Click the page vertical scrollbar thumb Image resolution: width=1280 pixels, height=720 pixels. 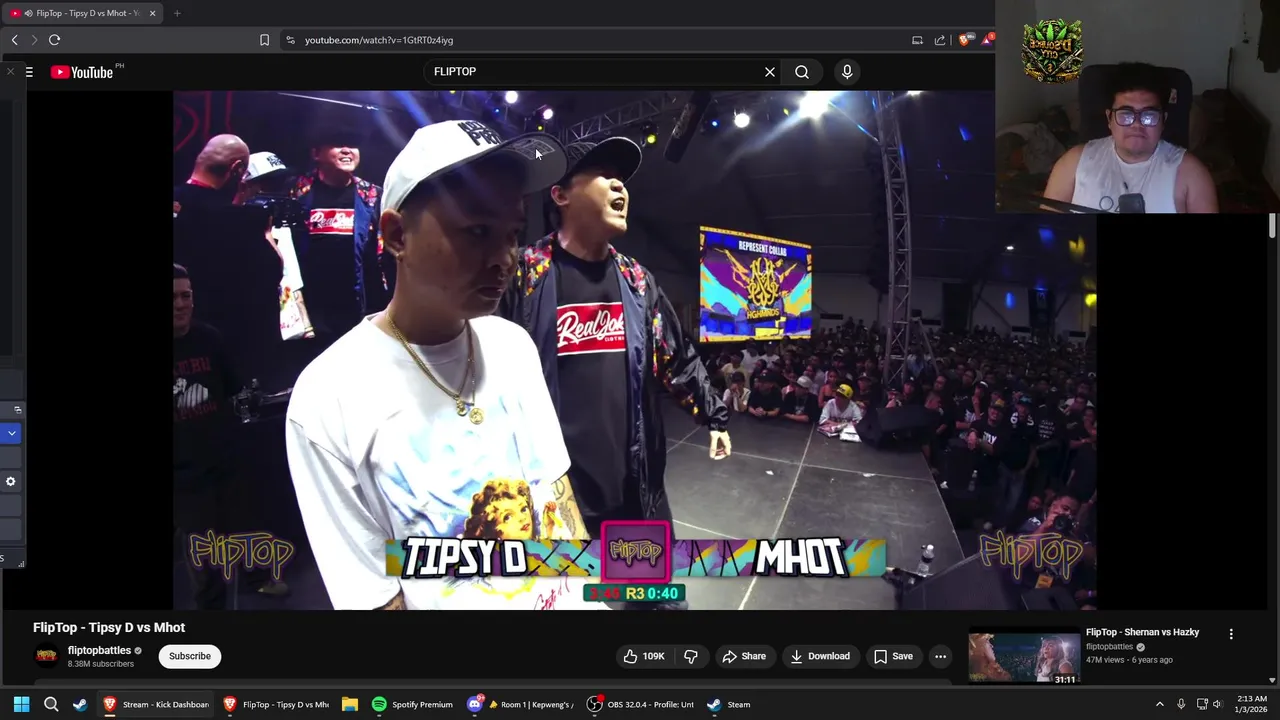coord(1272,226)
